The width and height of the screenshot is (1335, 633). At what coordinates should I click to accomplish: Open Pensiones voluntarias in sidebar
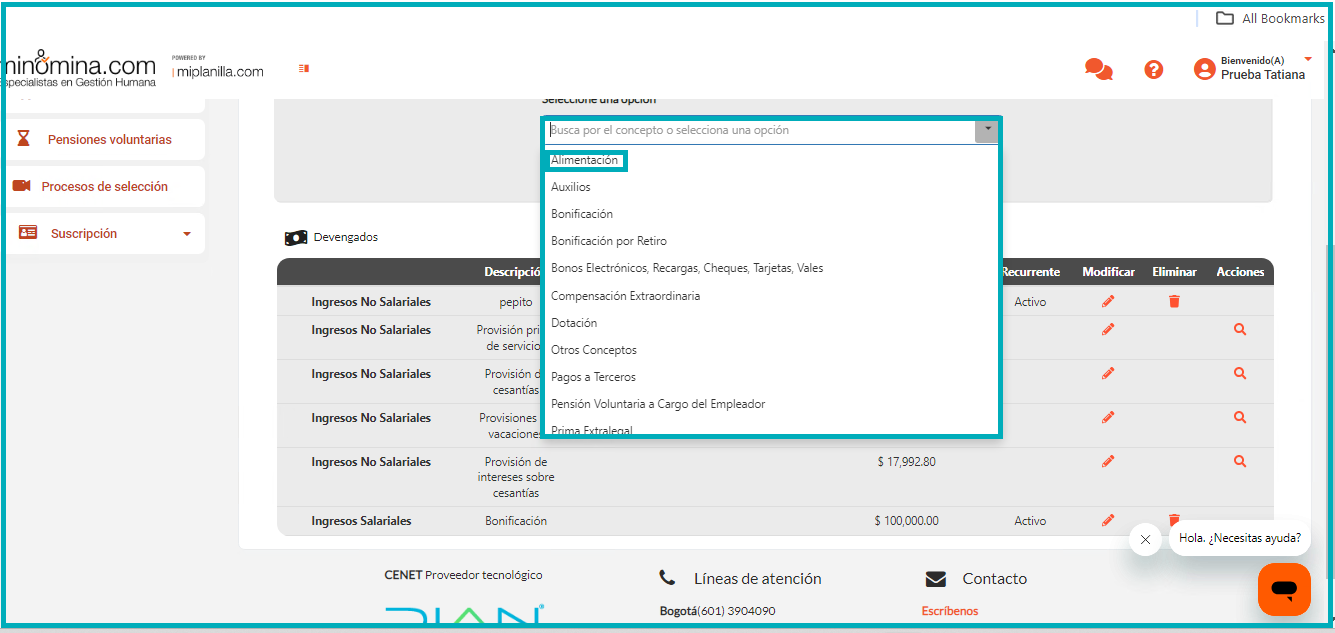pos(109,139)
